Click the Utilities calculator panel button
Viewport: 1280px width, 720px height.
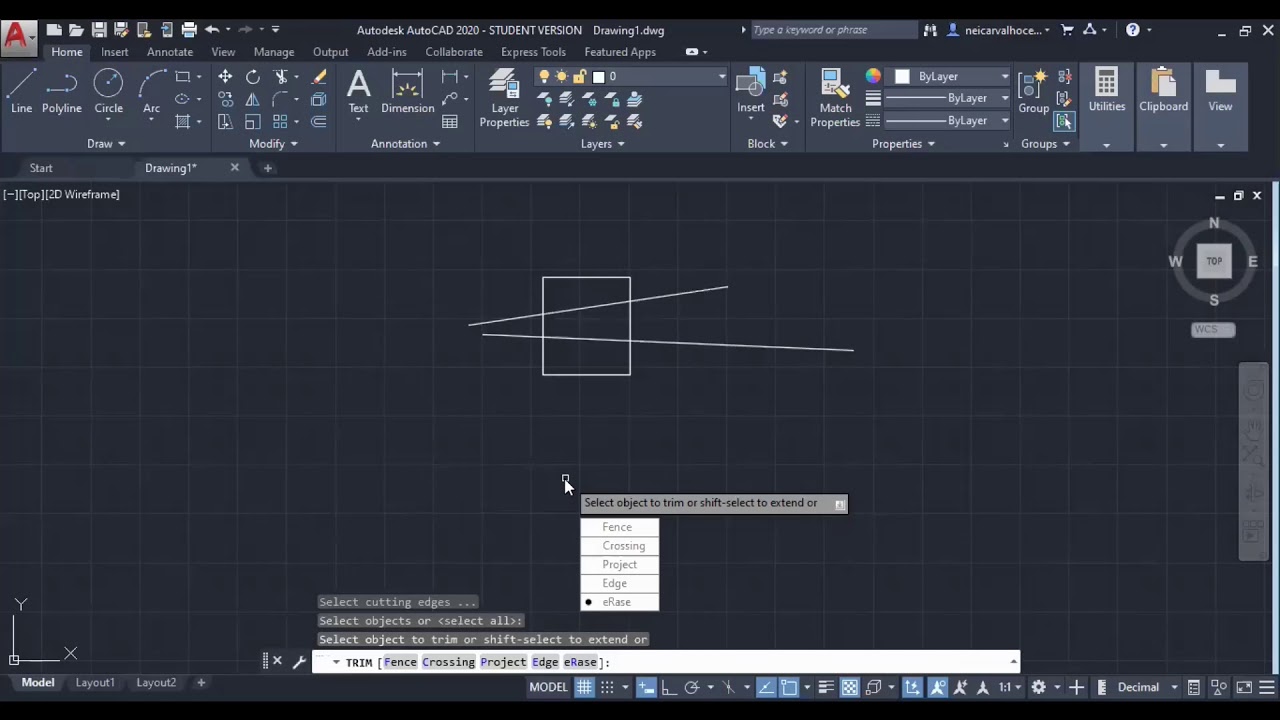(x=1107, y=91)
